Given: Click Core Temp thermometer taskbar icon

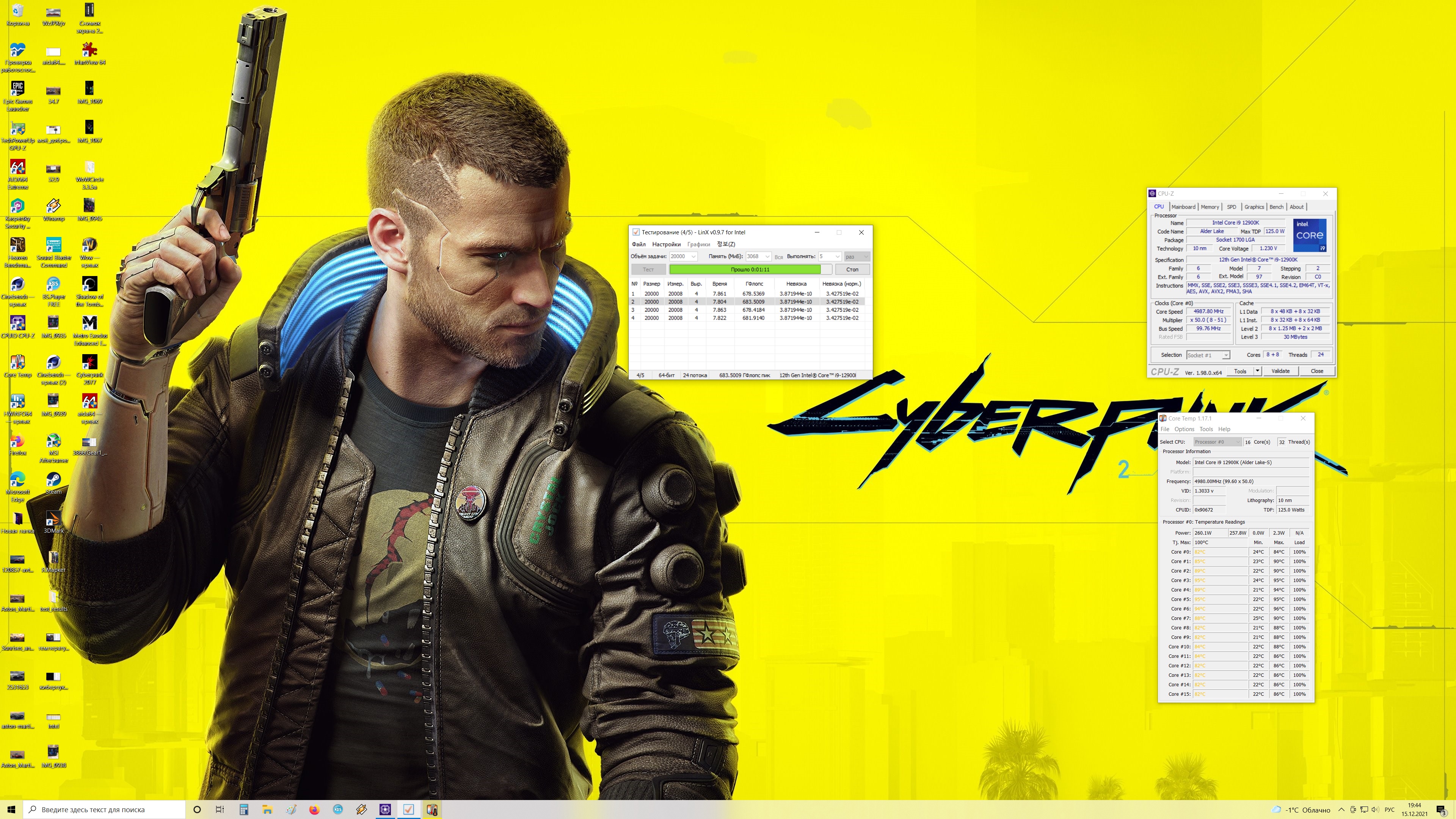Looking at the screenshot, I should tap(432, 810).
